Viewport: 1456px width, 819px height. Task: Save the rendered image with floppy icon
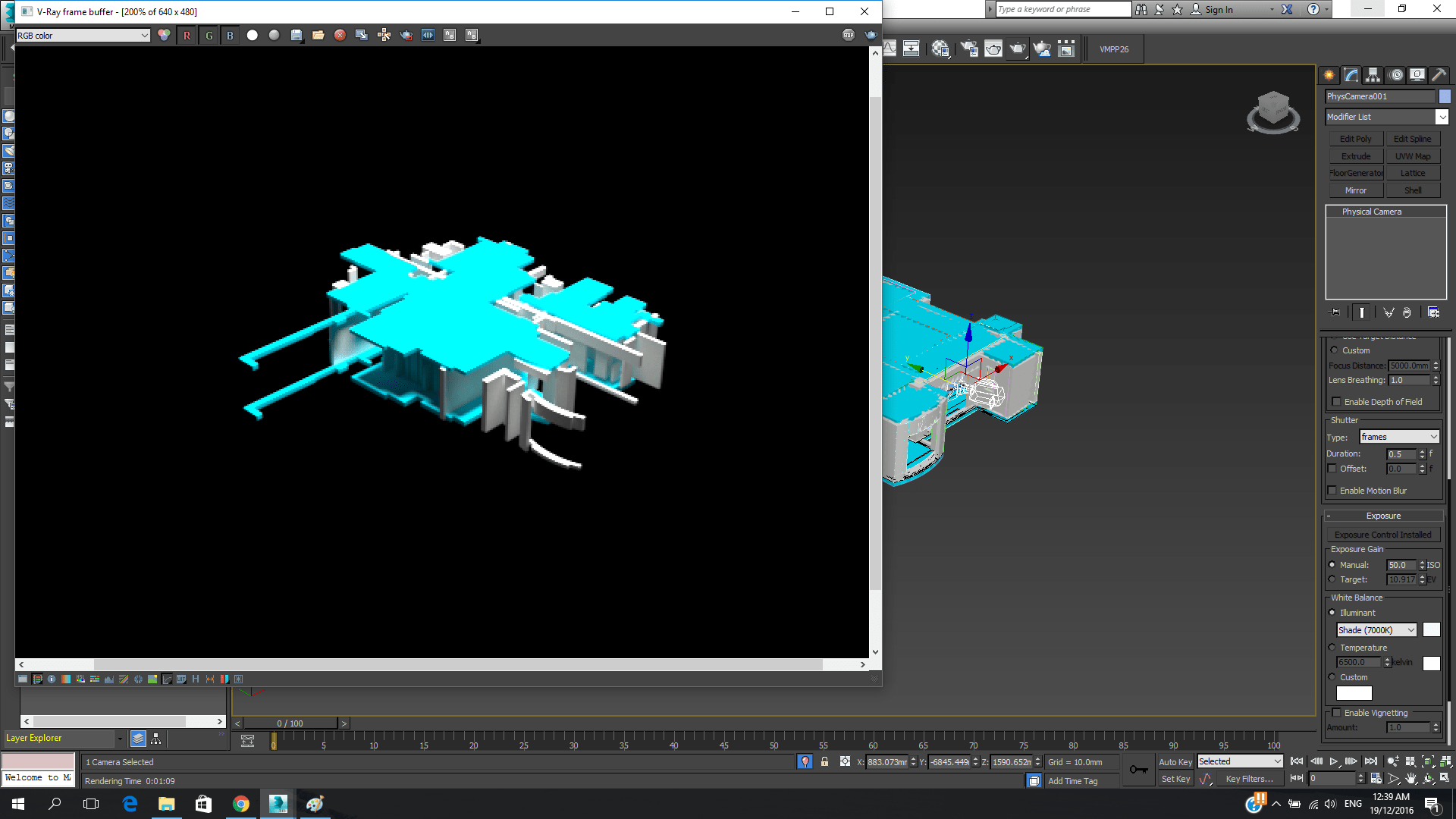[297, 35]
